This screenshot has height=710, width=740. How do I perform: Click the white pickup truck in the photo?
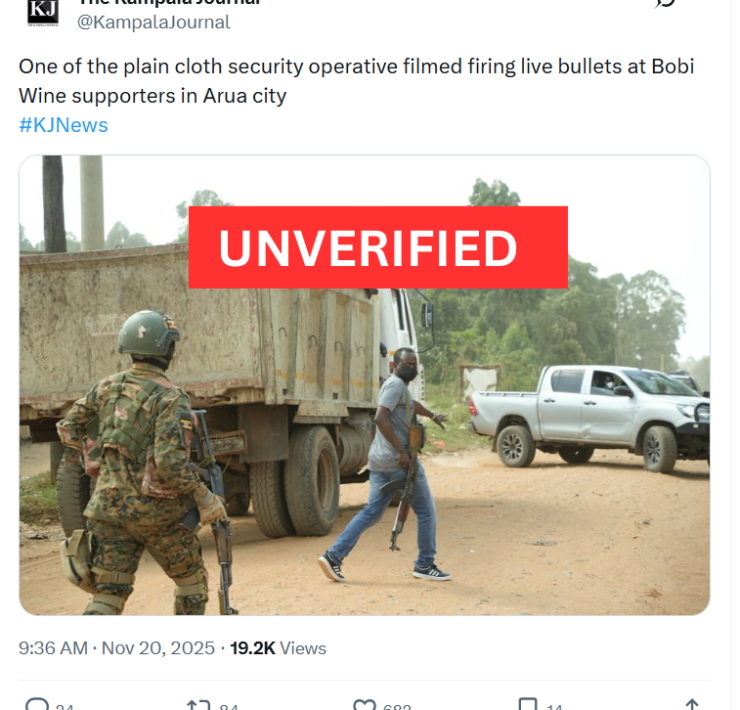588,410
